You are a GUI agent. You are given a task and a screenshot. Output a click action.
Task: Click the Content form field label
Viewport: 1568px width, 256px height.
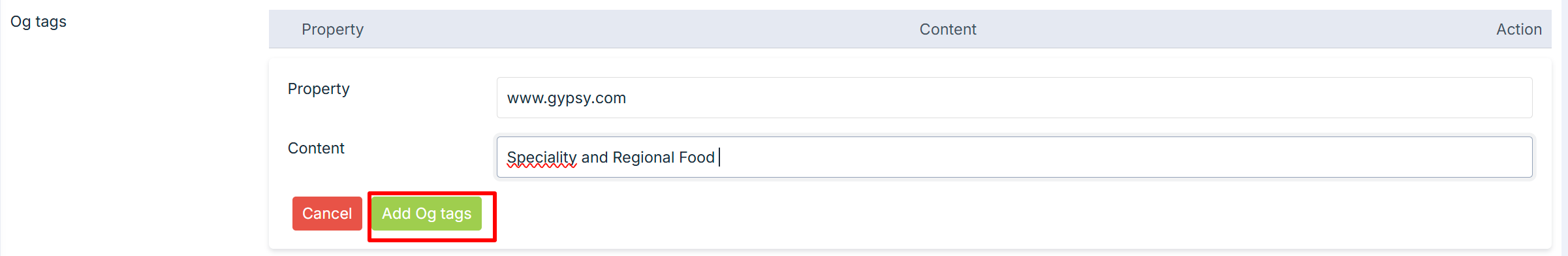(316, 148)
